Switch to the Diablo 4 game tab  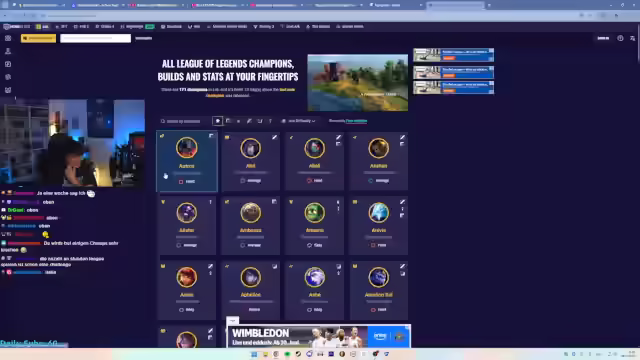[x=105, y=27]
